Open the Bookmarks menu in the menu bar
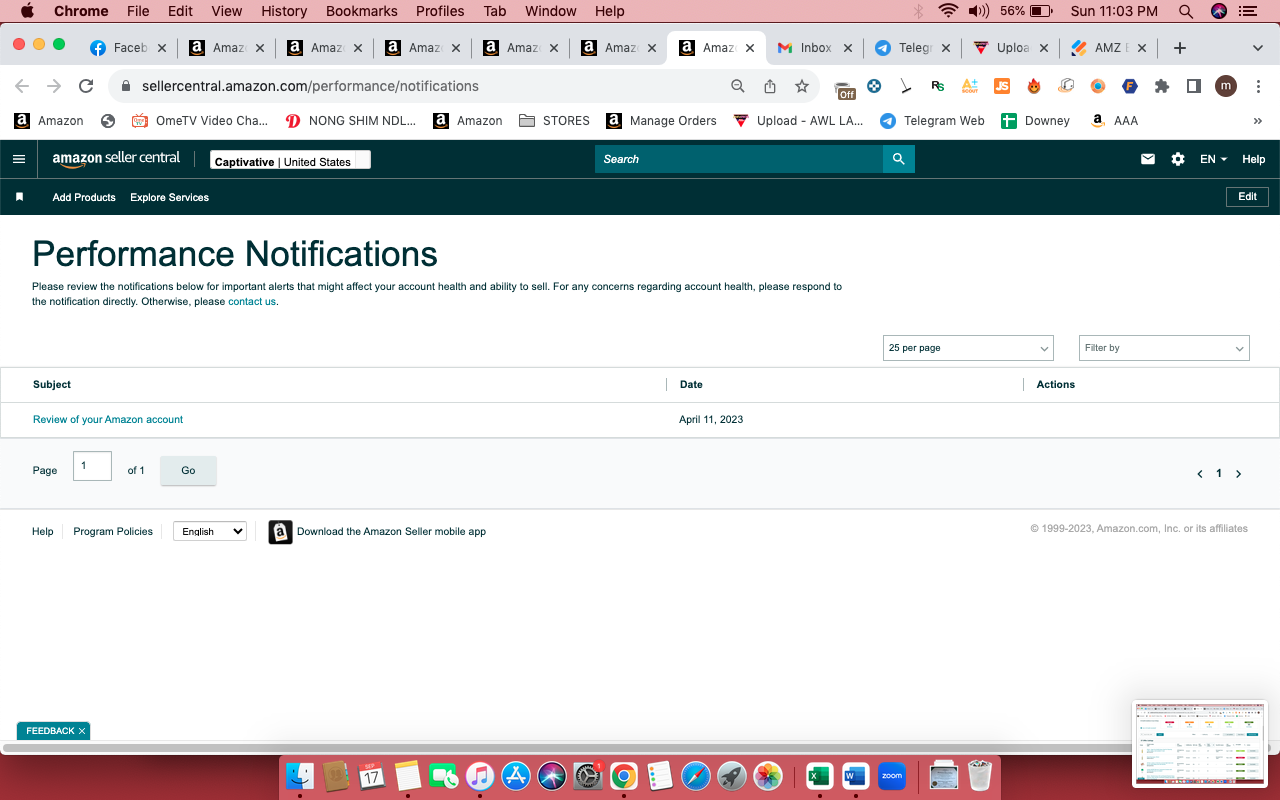The width and height of the screenshot is (1280, 800). 362,11
